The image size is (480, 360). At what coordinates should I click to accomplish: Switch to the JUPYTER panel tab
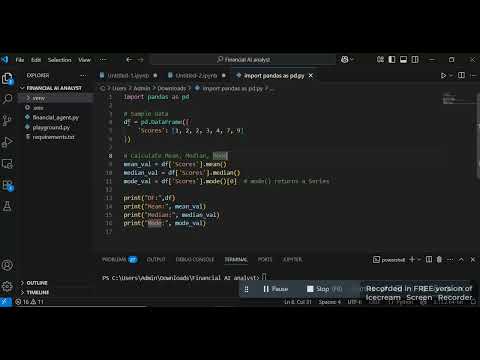pyautogui.click(x=292, y=259)
